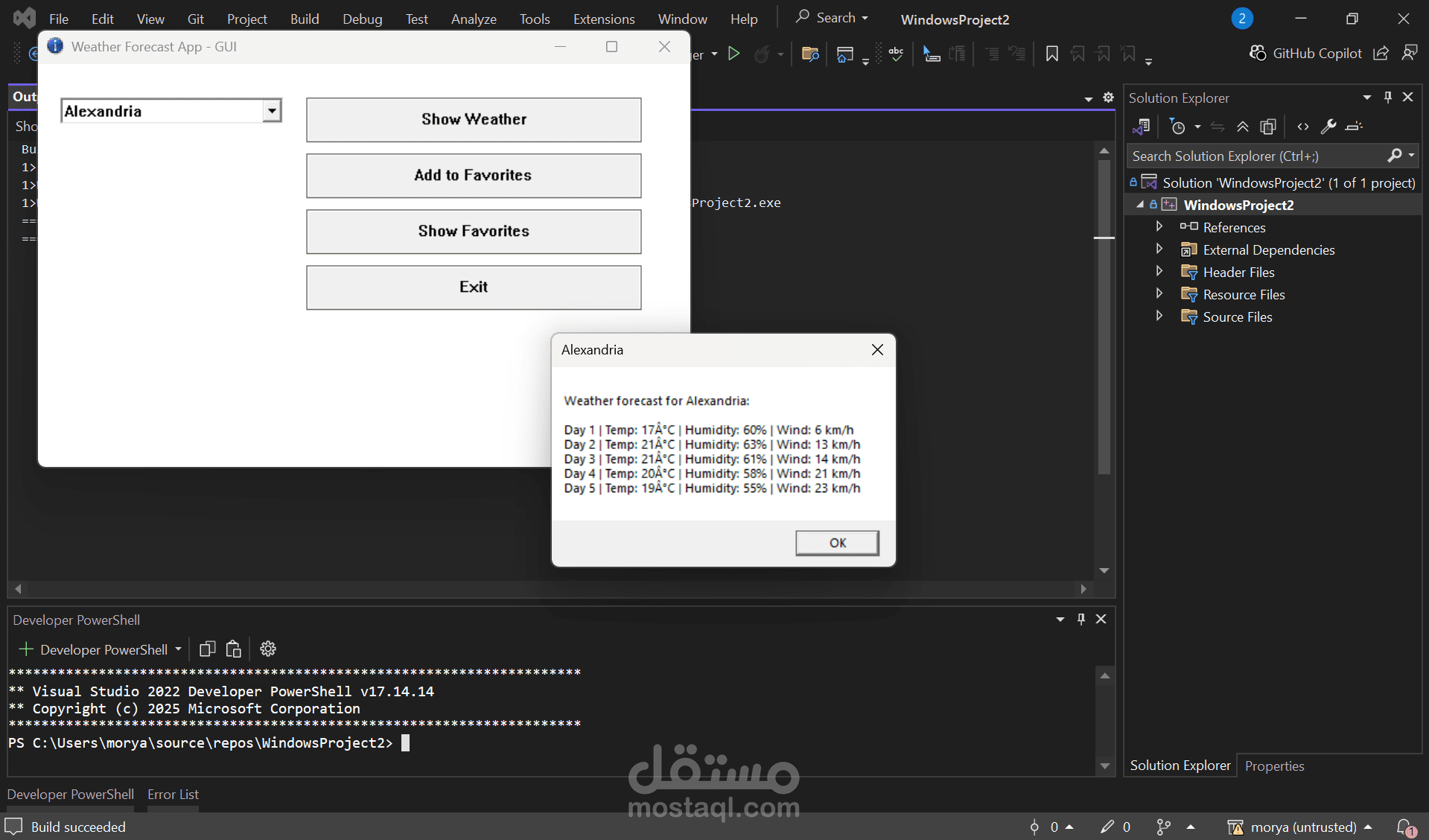The width and height of the screenshot is (1429, 840).
Task: Open the Output window dropdown arrow beside the gear
Action: point(1089,98)
